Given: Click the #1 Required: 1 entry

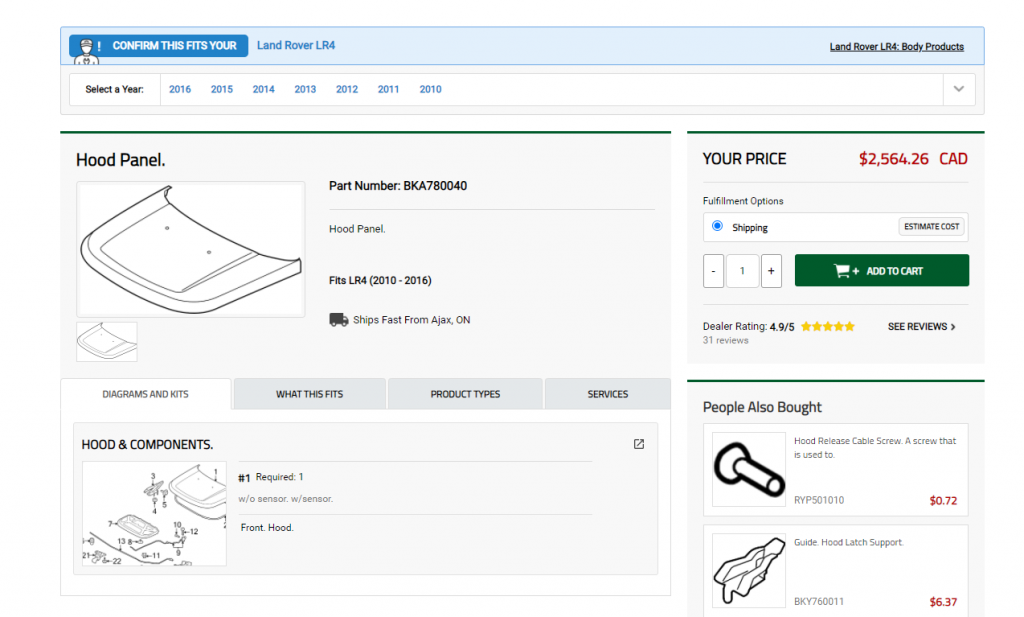Looking at the screenshot, I should pos(271,477).
